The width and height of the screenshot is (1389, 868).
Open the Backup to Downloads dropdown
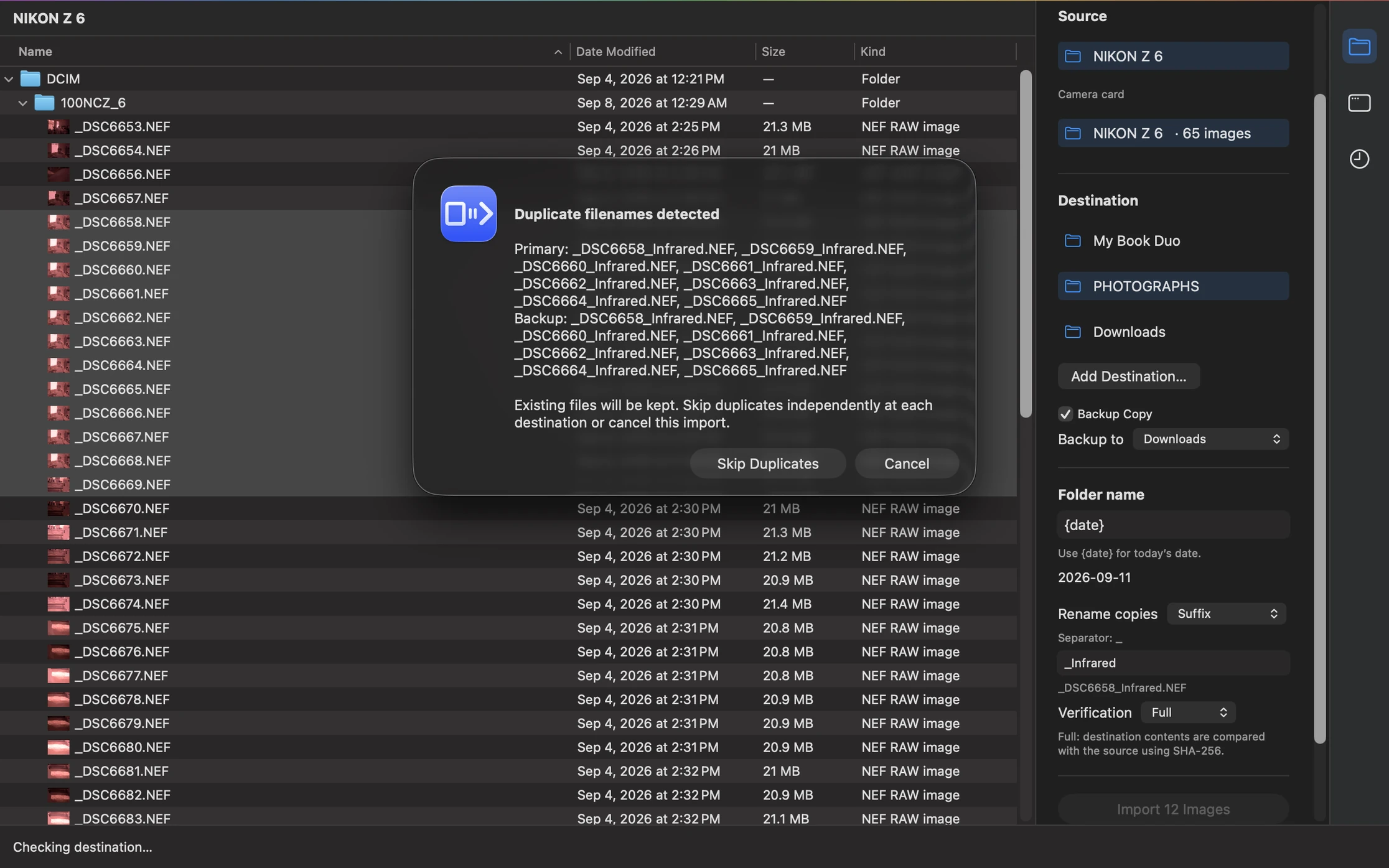(x=1210, y=439)
